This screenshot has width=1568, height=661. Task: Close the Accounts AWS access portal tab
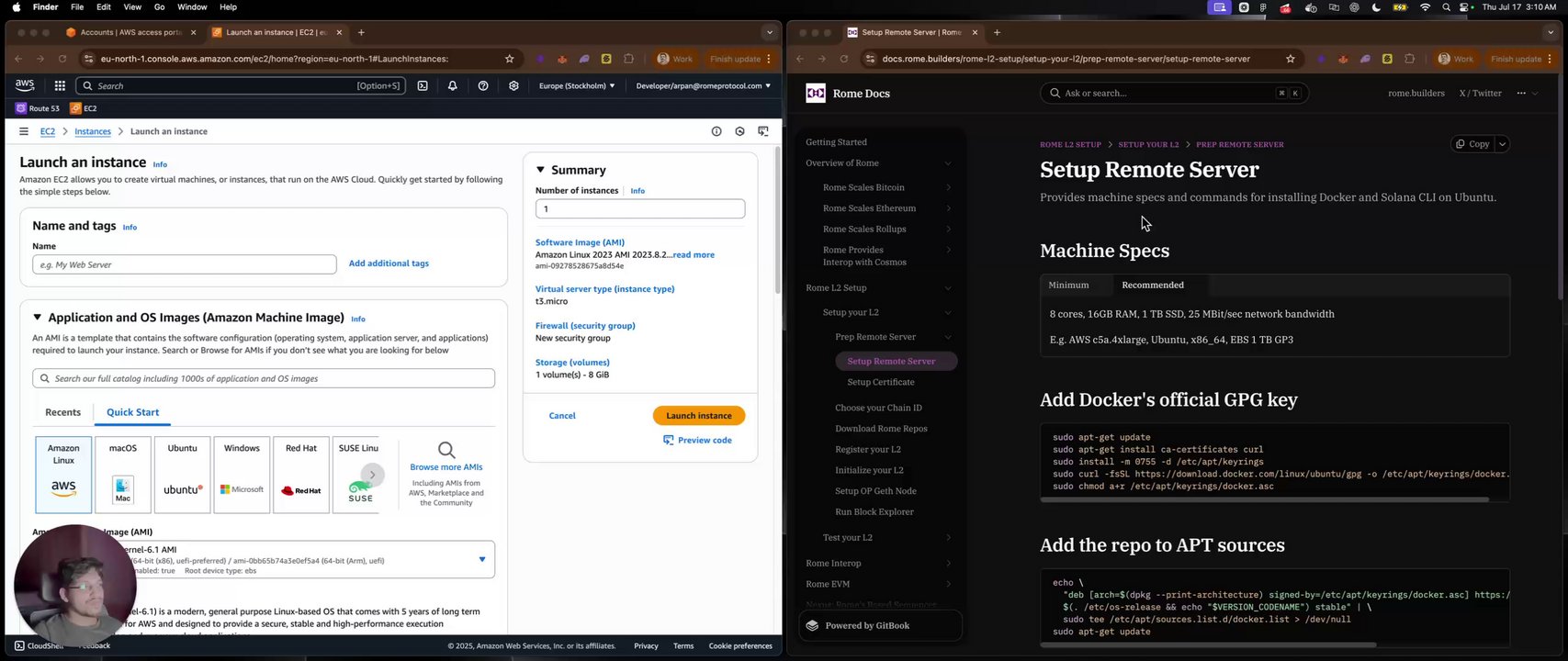(193, 32)
